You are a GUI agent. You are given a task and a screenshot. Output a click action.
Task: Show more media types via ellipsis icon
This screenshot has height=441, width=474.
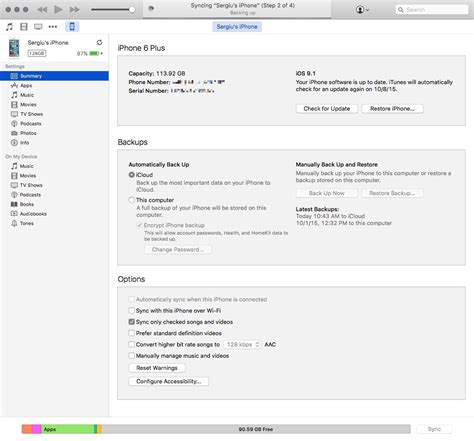pos(53,27)
